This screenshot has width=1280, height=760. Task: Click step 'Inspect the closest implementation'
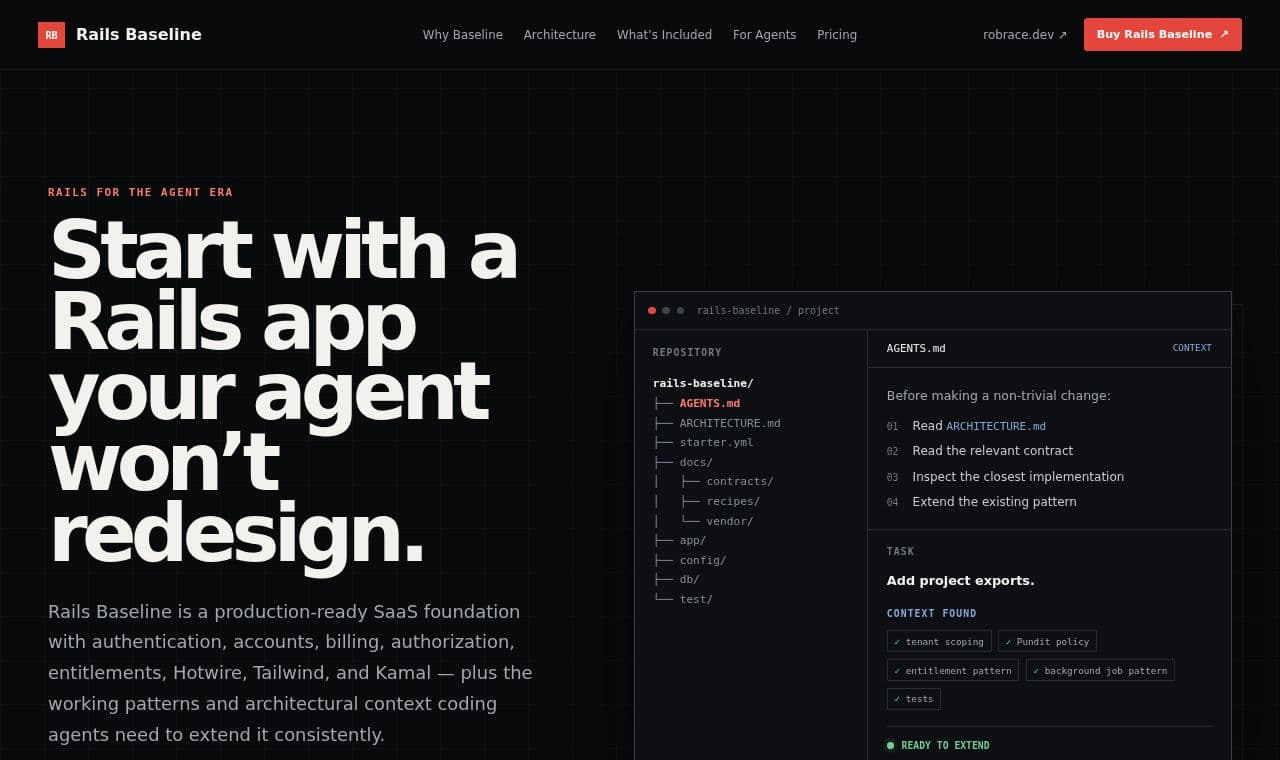coord(1018,477)
